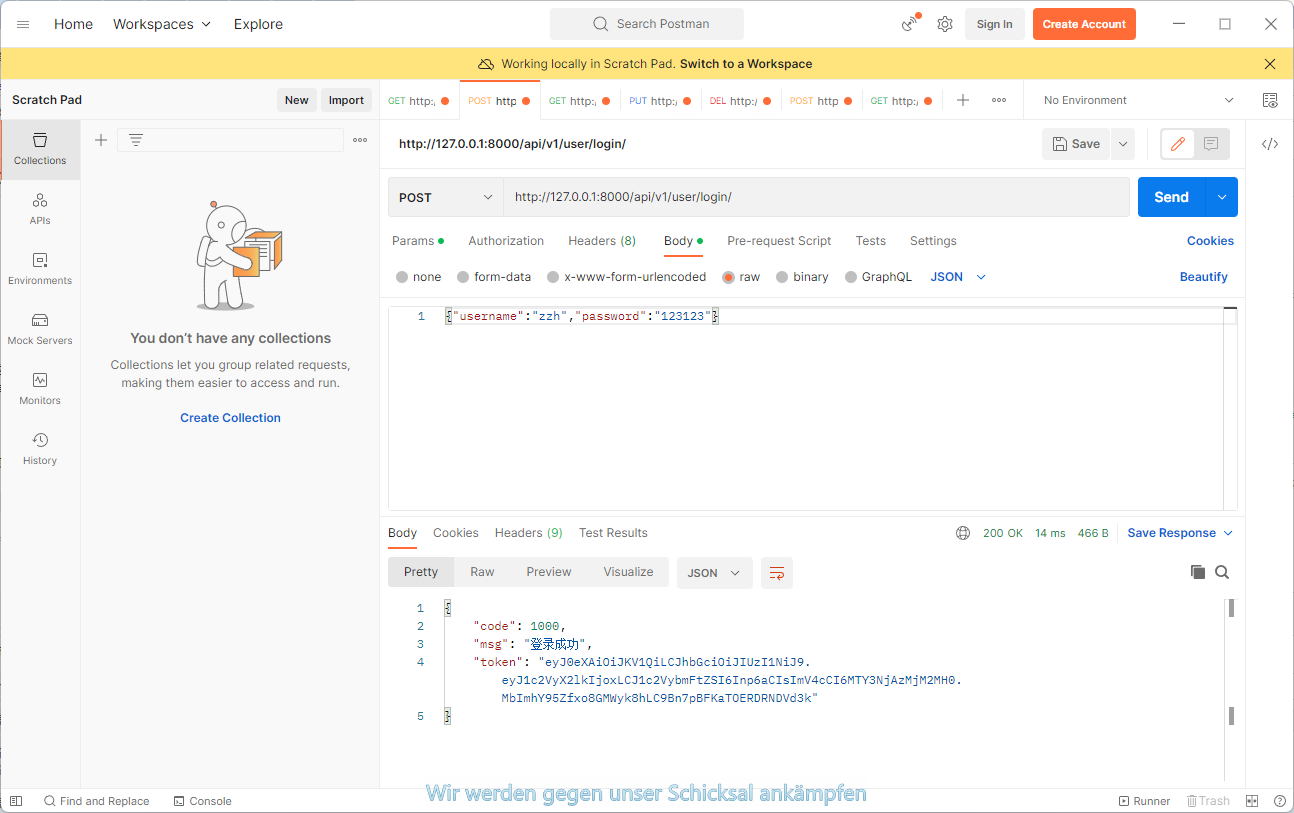Open the Tests tab
This screenshot has width=1294, height=813.
click(x=871, y=241)
